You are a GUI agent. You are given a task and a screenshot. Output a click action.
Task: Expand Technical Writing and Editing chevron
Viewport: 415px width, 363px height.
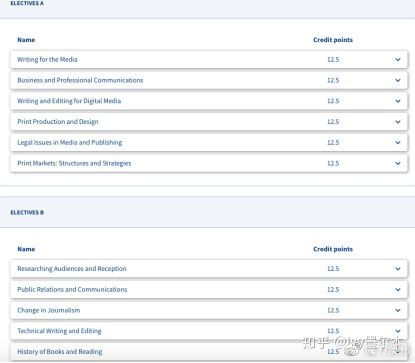click(x=398, y=331)
